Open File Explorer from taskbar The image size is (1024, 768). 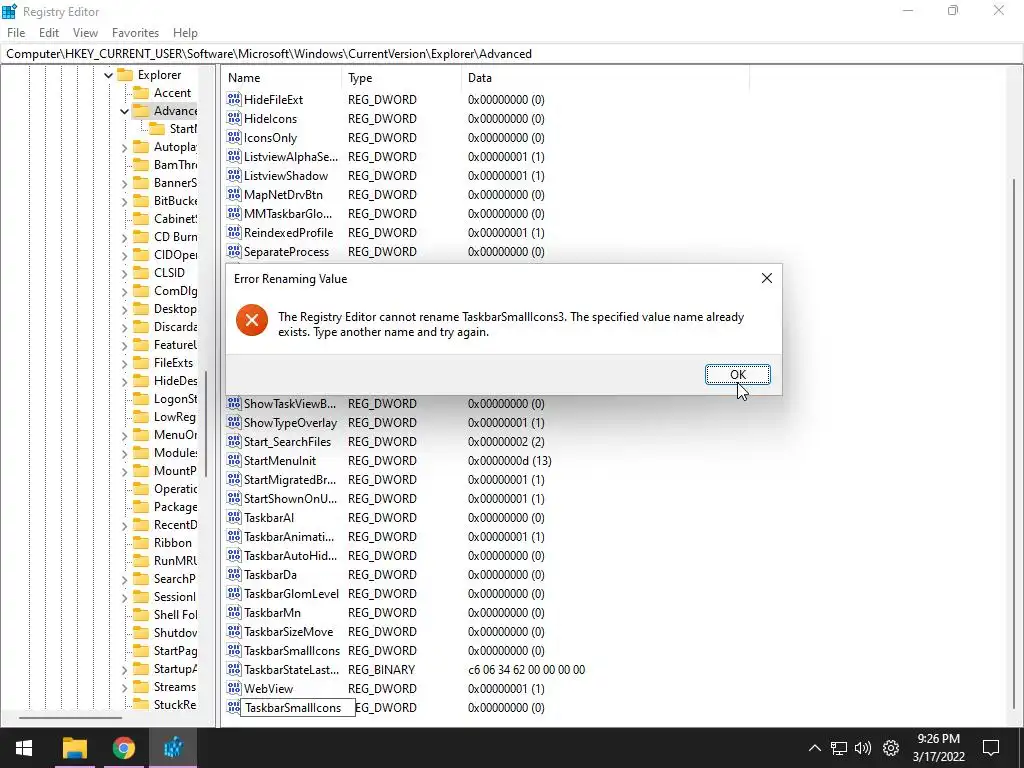tap(74, 748)
